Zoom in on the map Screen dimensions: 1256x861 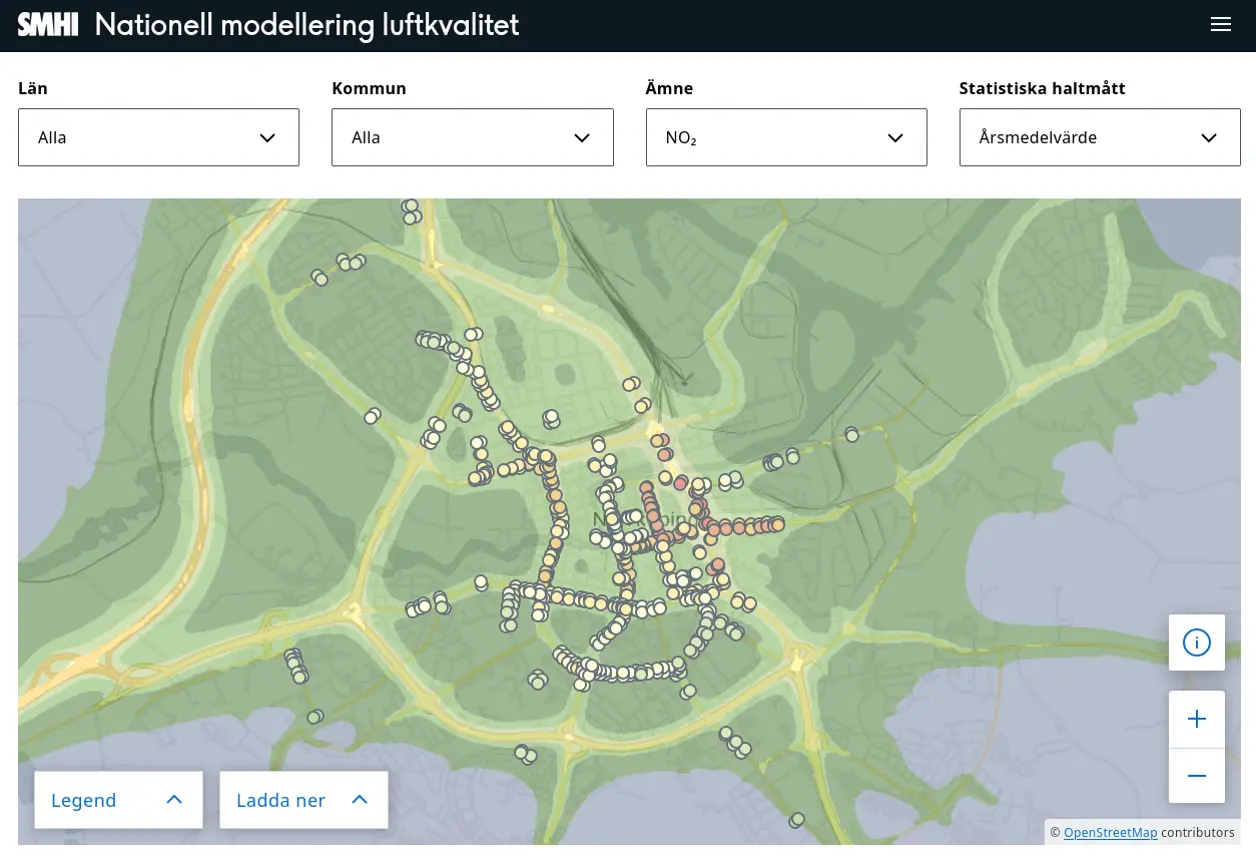pyautogui.click(x=1196, y=719)
